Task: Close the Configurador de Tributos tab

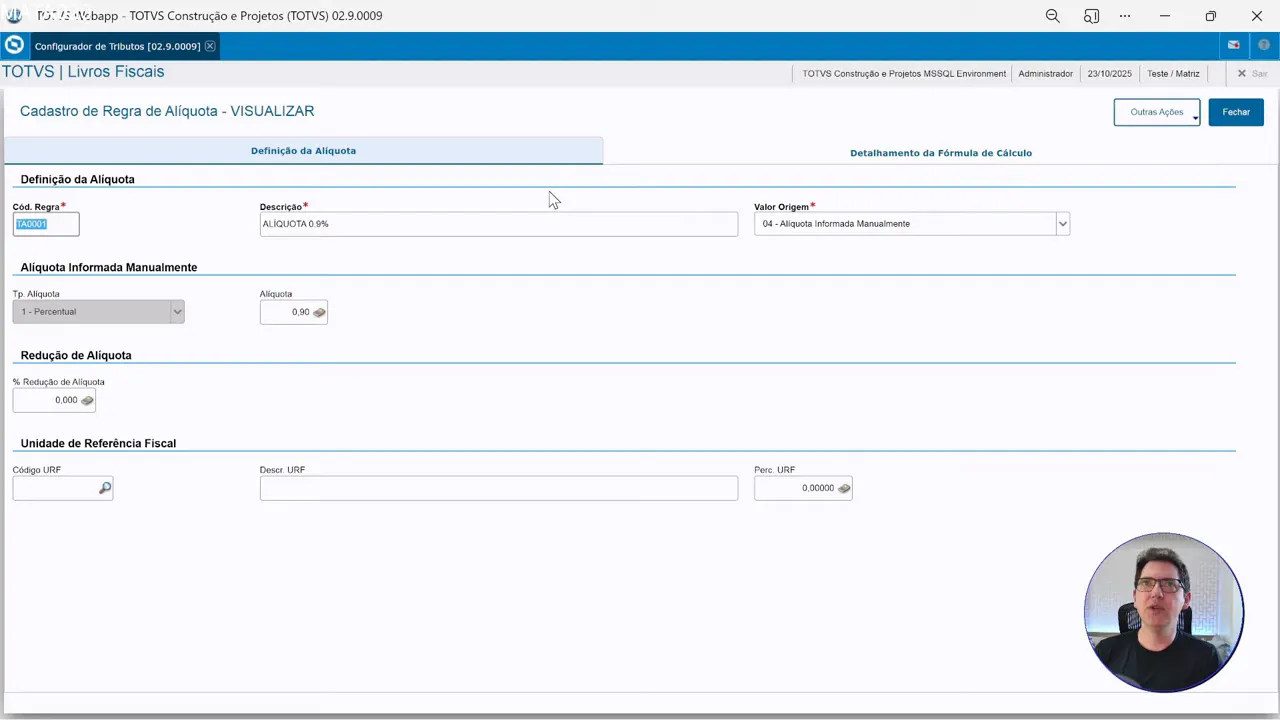Action: coord(210,46)
